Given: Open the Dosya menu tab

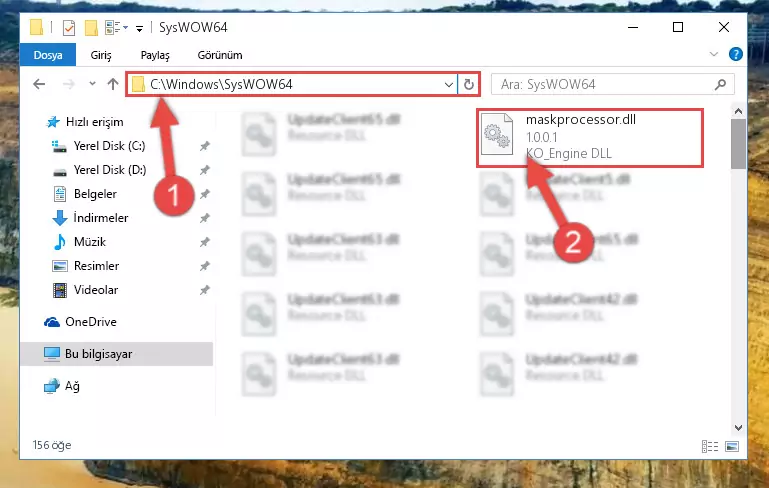Looking at the screenshot, I should 48,55.
